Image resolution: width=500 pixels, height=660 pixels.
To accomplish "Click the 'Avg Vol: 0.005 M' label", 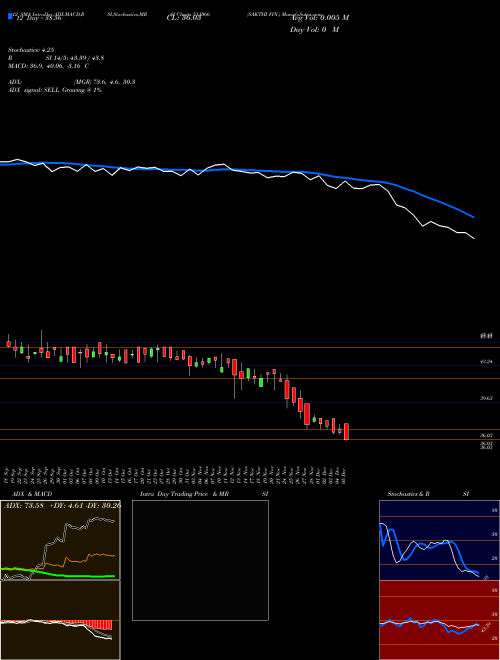I will (319, 18).
